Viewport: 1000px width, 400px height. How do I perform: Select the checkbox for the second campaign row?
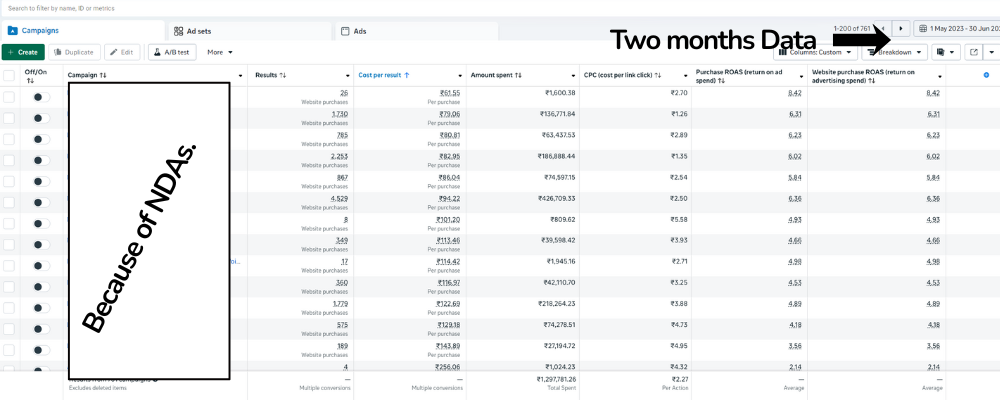click(9, 118)
